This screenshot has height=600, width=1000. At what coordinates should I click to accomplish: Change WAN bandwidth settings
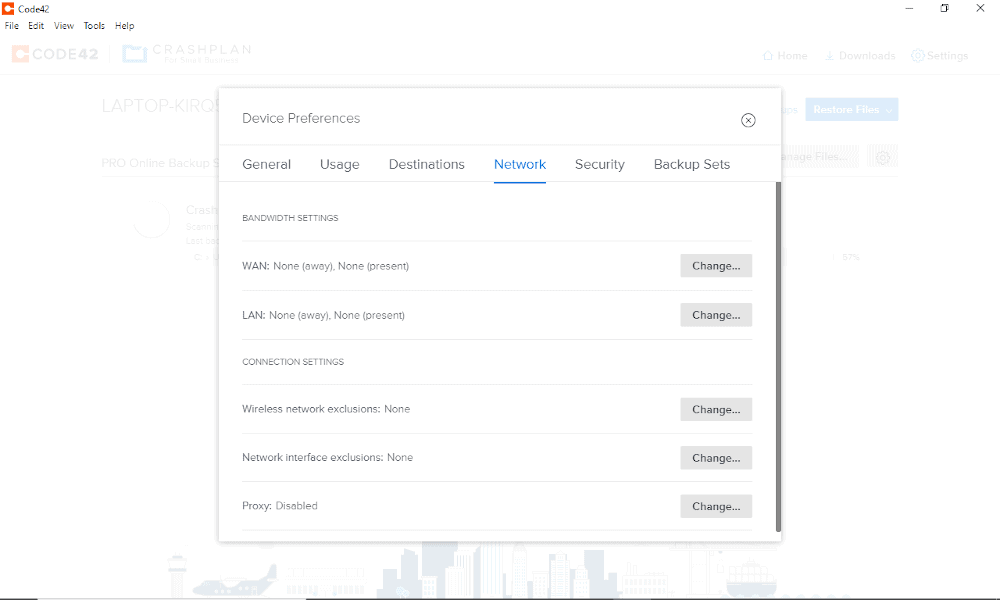coord(716,266)
